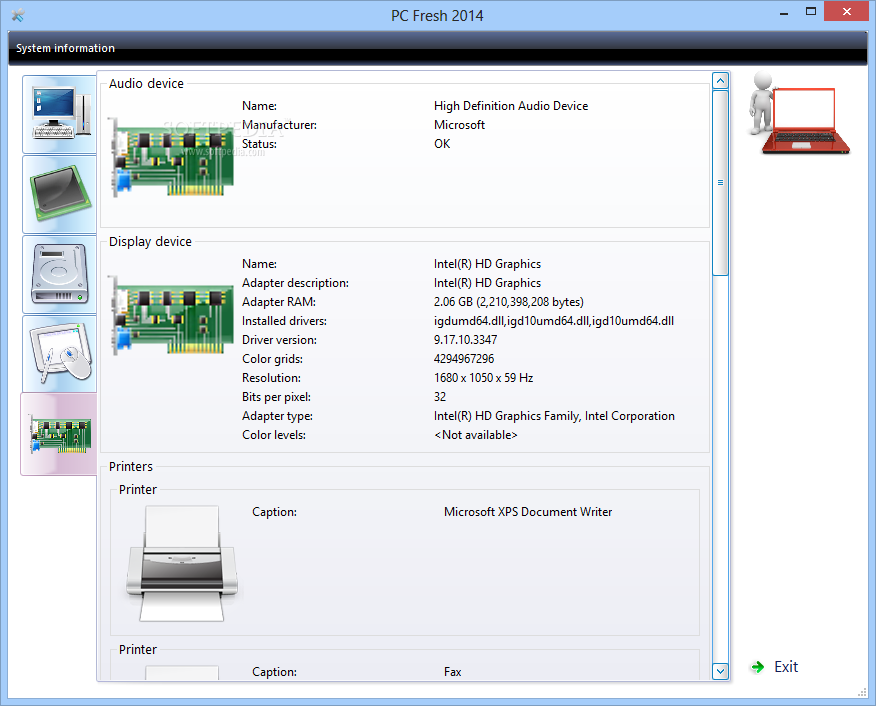Open the computer overview sidebar icon

(x=60, y=115)
